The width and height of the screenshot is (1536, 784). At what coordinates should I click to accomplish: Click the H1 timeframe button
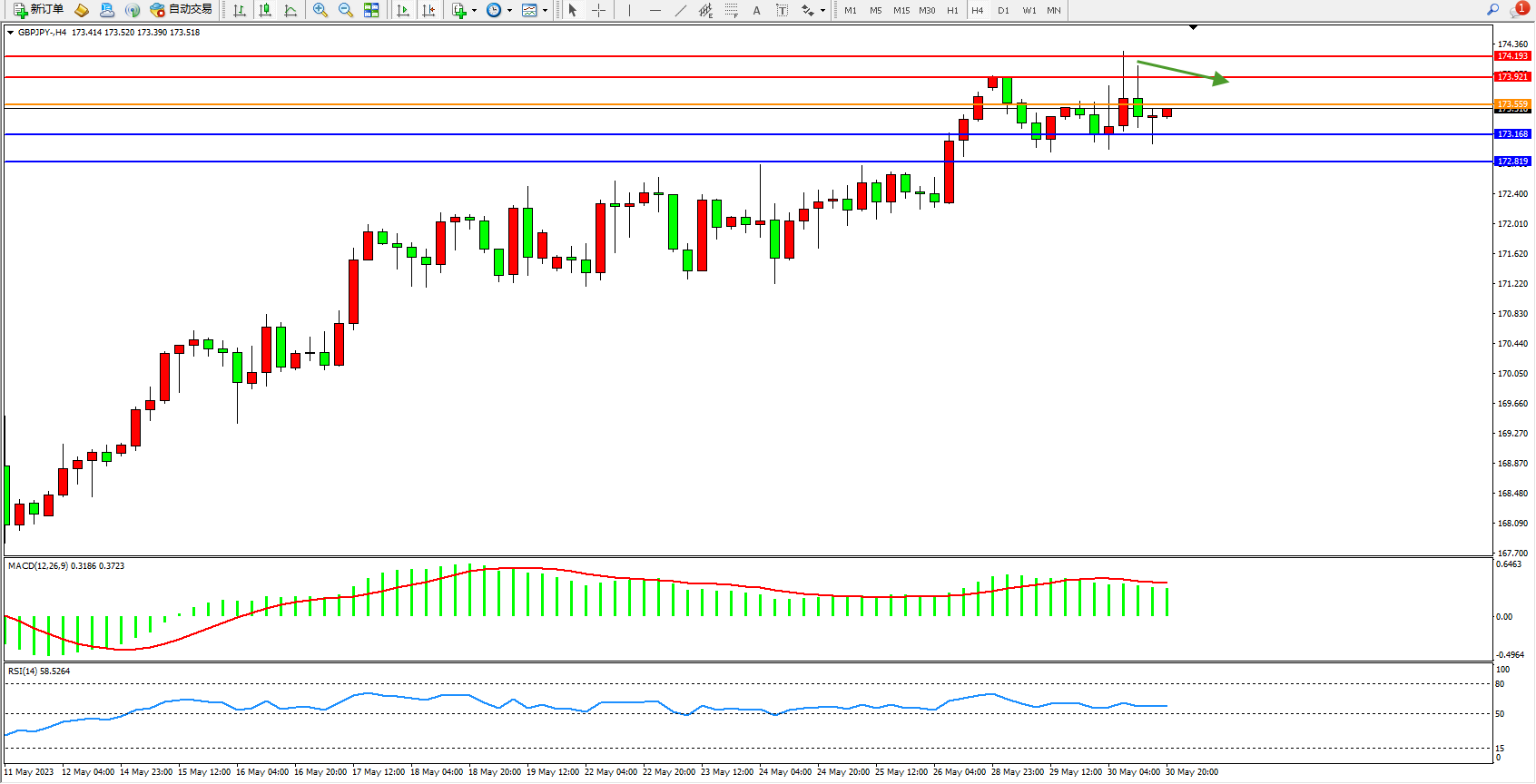[952, 11]
